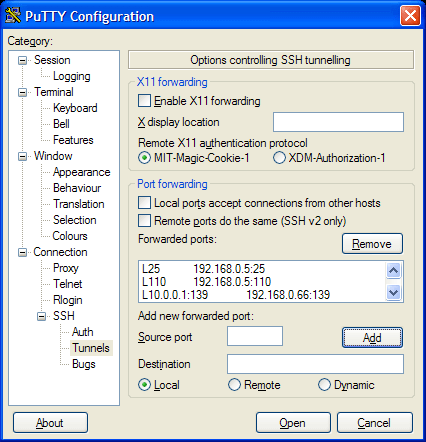
Task: Click the Remove forwarded port button
Action: [372, 244]
